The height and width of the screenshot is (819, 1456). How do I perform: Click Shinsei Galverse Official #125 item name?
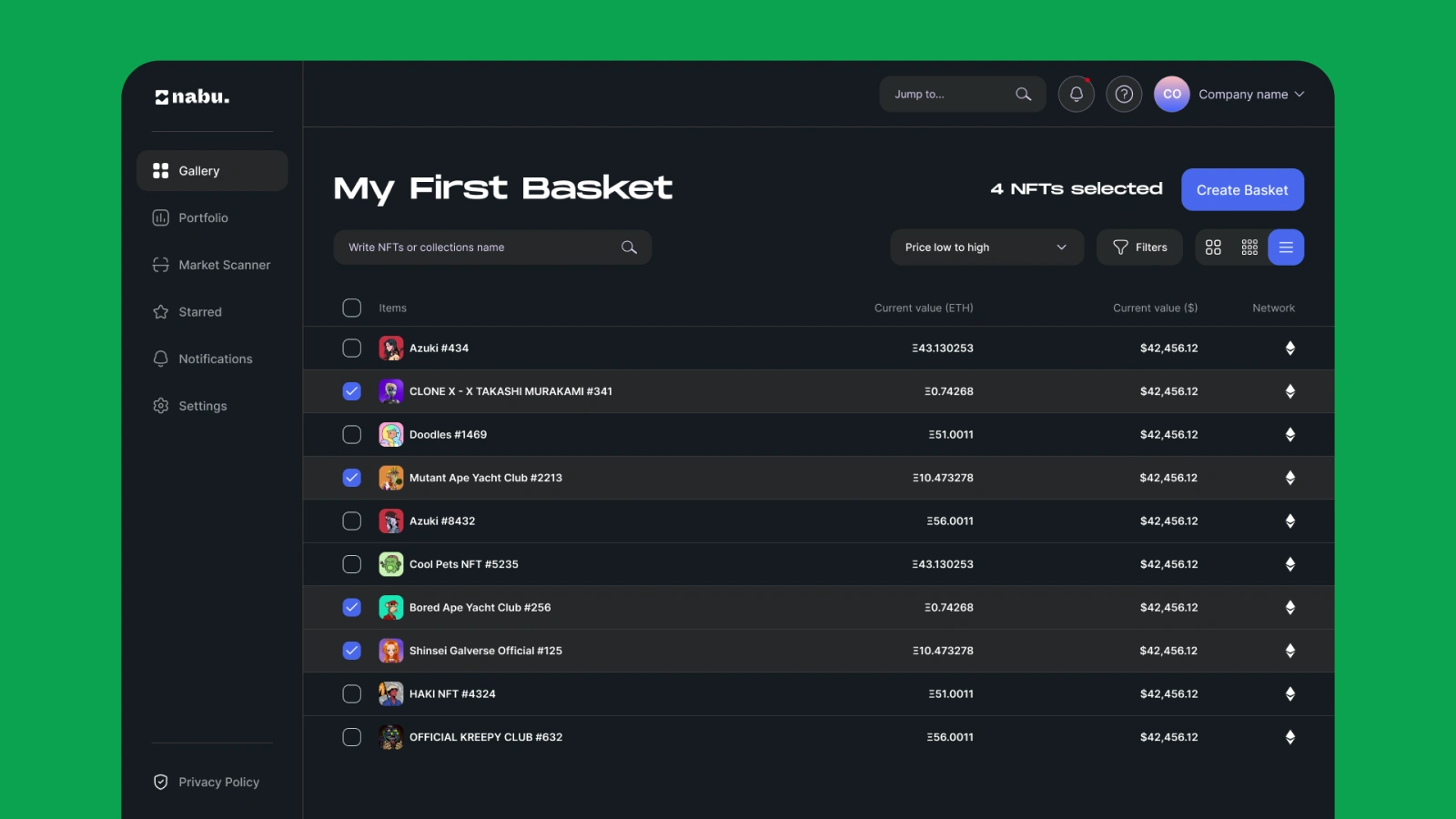click(x=486, y=651)
